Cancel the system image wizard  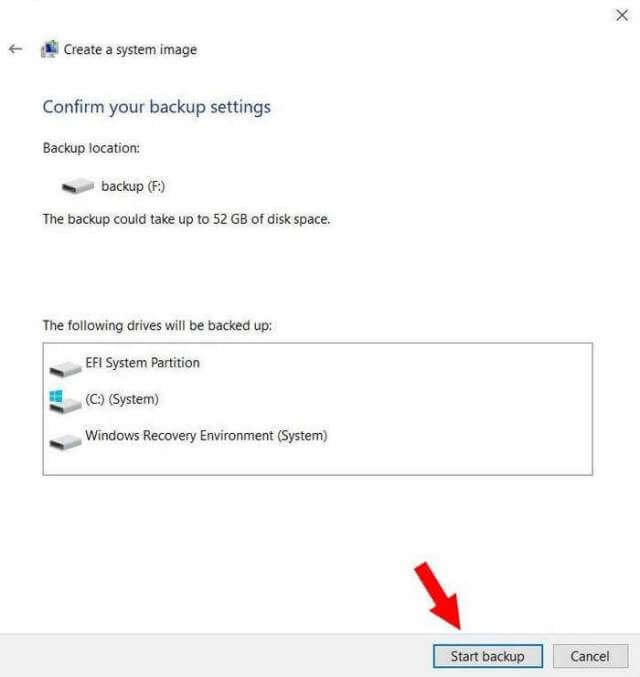click(x=590, y=656)
